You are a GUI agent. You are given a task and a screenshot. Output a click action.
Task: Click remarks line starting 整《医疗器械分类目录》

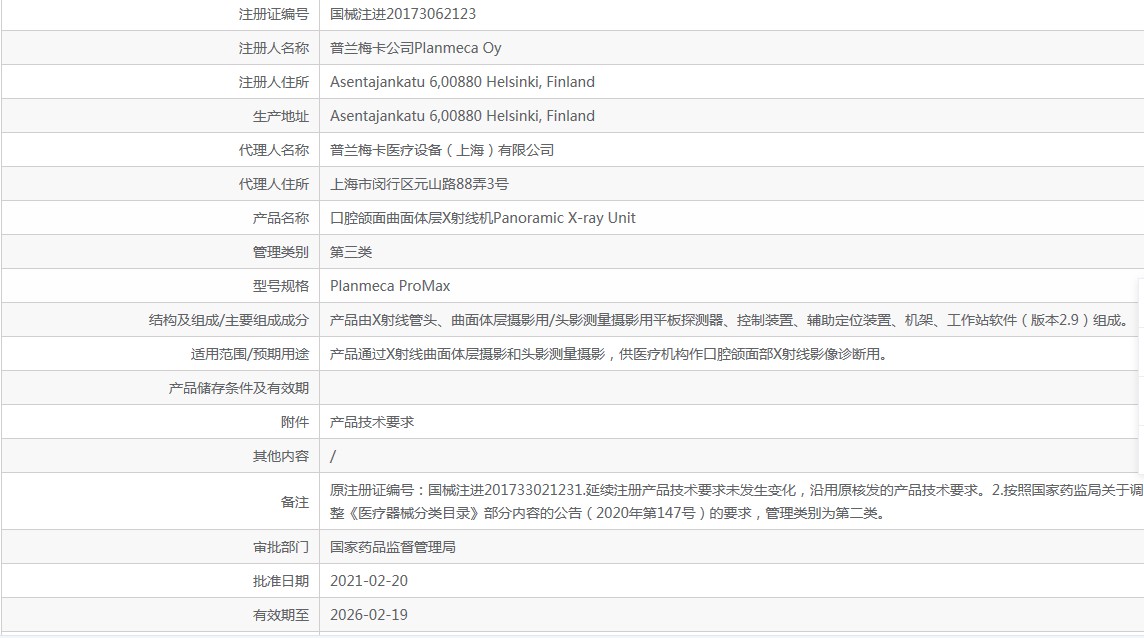(x=609, y=513)
